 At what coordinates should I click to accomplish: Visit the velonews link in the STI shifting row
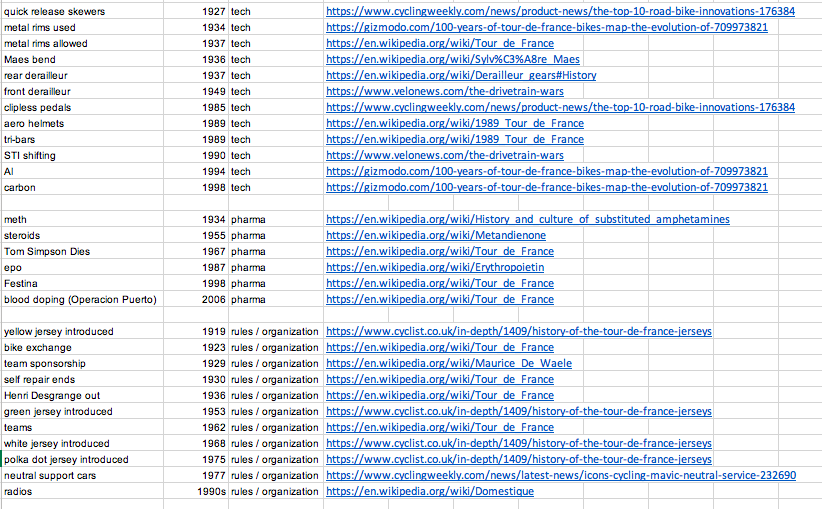click(445, 155)
